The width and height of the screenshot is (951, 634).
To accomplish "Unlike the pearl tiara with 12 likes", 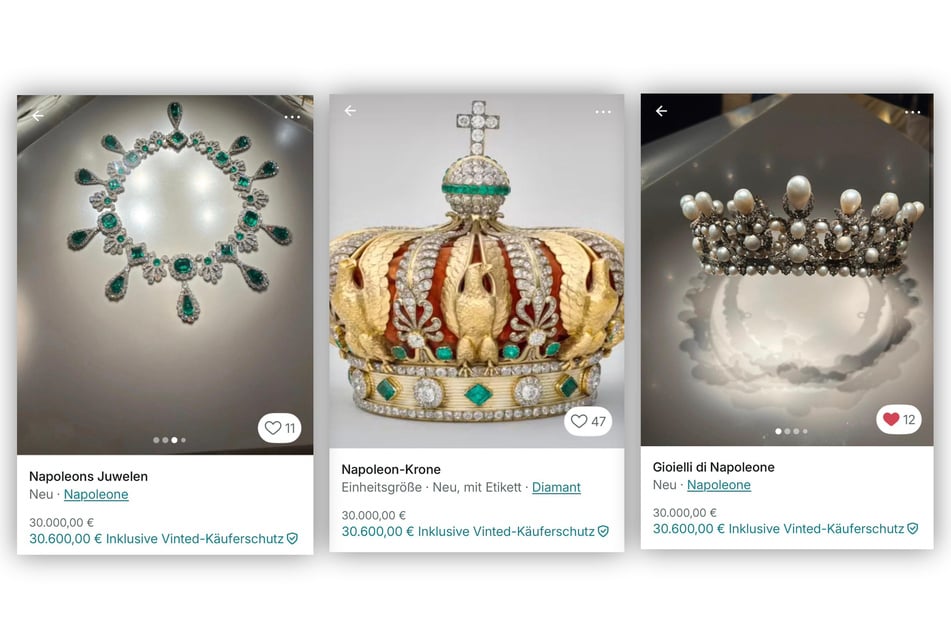I will 899,419.
